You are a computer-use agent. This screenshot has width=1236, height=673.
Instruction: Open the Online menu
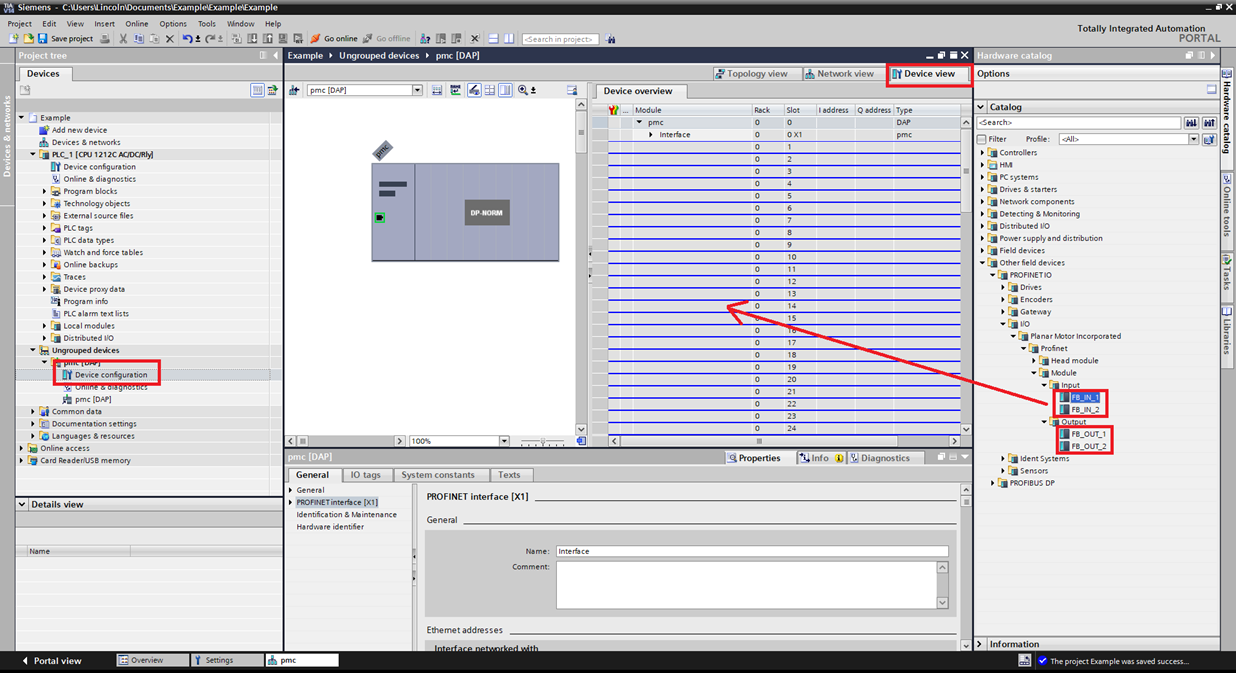(x=137, y=23)
